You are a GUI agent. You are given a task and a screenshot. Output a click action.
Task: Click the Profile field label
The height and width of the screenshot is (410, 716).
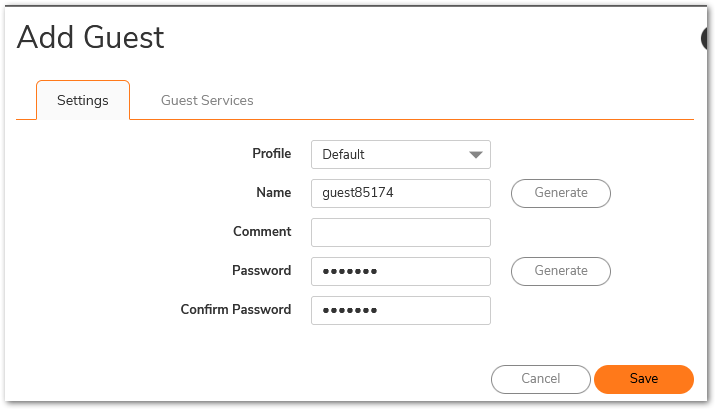(271, 154)
